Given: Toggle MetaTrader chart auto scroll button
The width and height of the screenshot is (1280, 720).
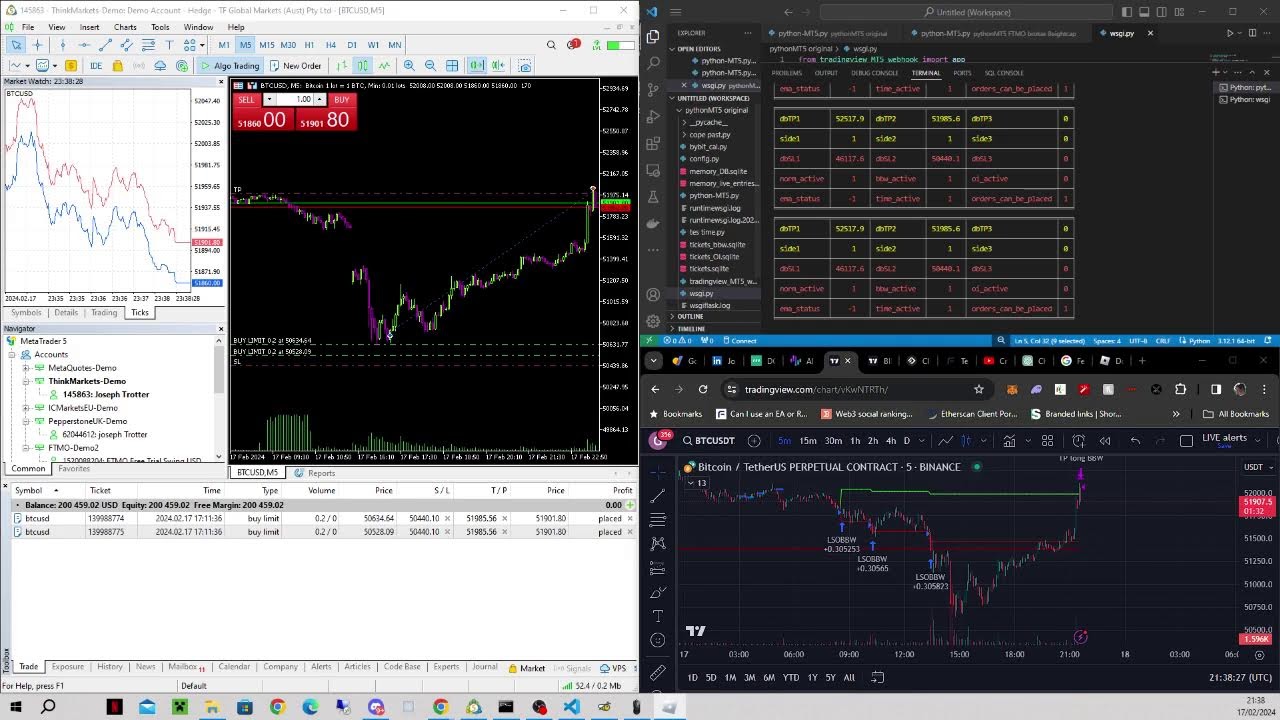Looking at the screenshot, I should click(x=476, y=66).
